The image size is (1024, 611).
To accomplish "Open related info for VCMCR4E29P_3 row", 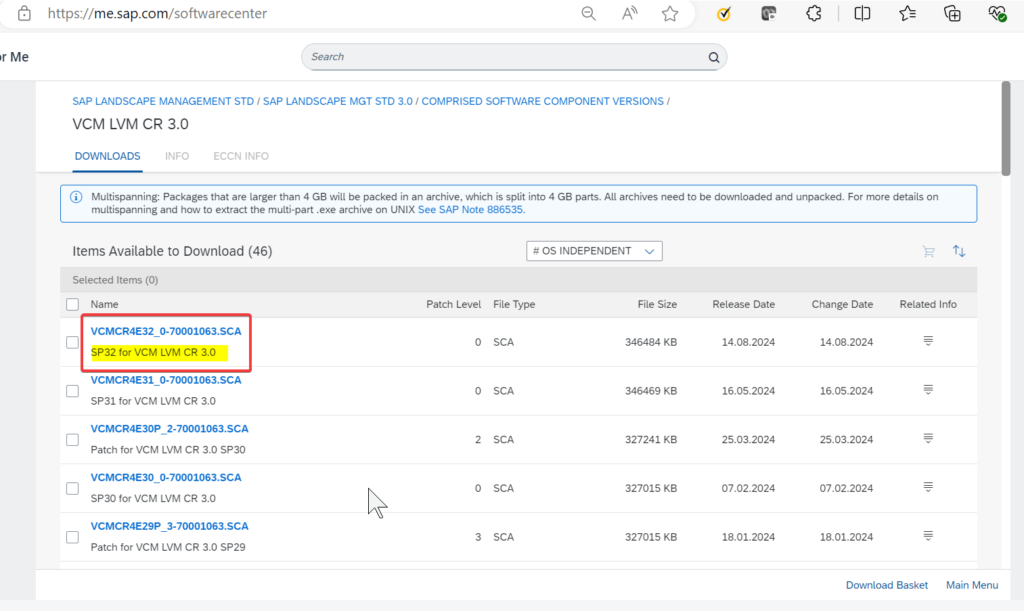I will pos(928,536).
